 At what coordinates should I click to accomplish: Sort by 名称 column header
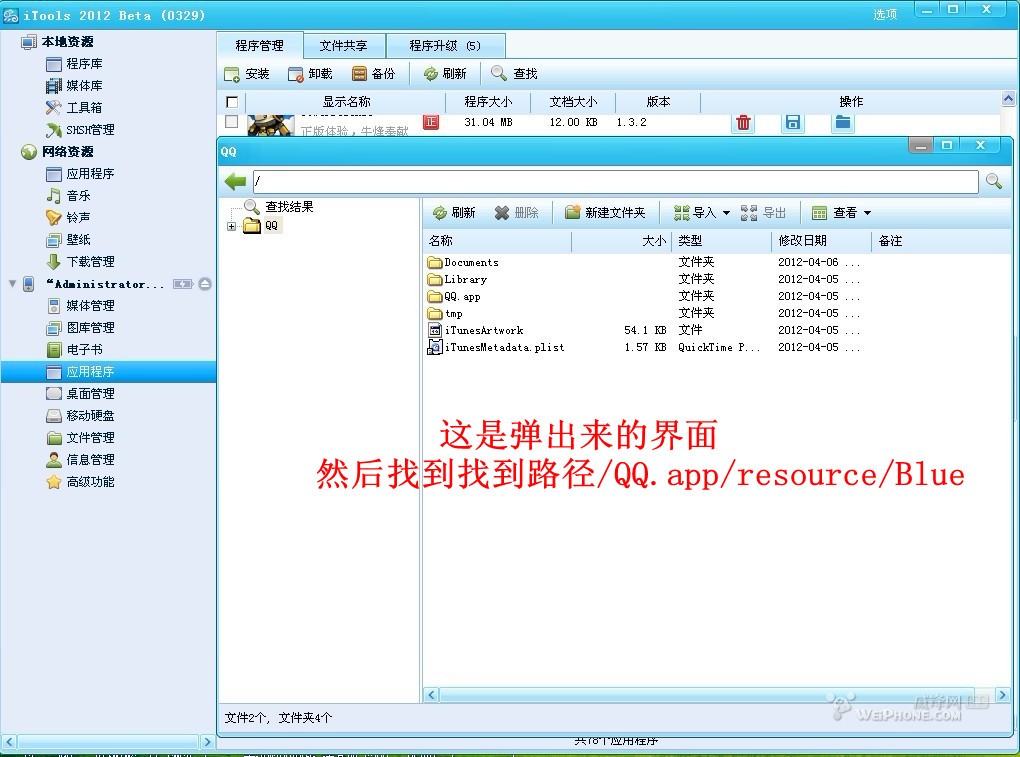497,241
